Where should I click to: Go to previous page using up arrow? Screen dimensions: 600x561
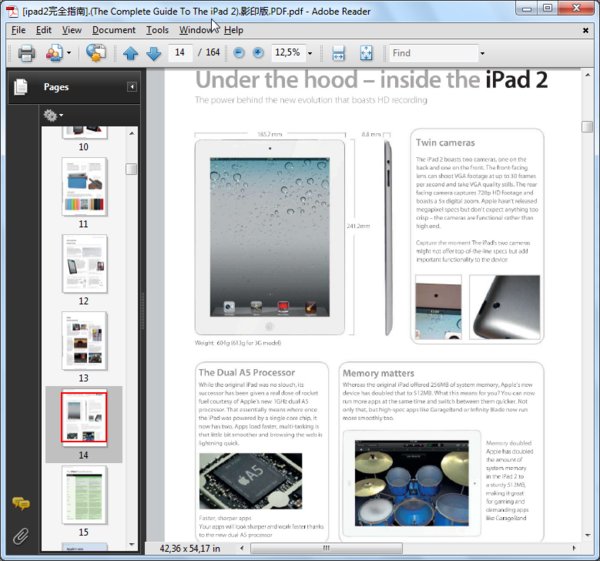(x=131, y=53)
